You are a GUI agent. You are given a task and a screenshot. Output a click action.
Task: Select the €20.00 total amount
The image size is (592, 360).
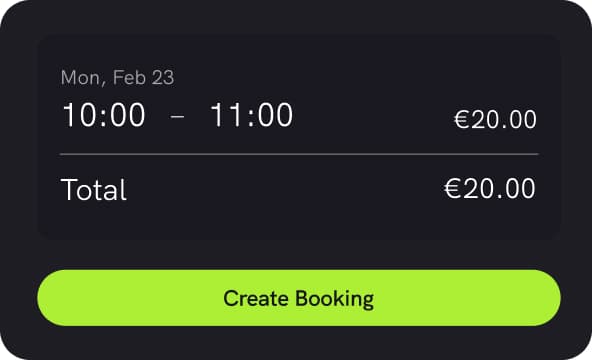coord(490,188)
